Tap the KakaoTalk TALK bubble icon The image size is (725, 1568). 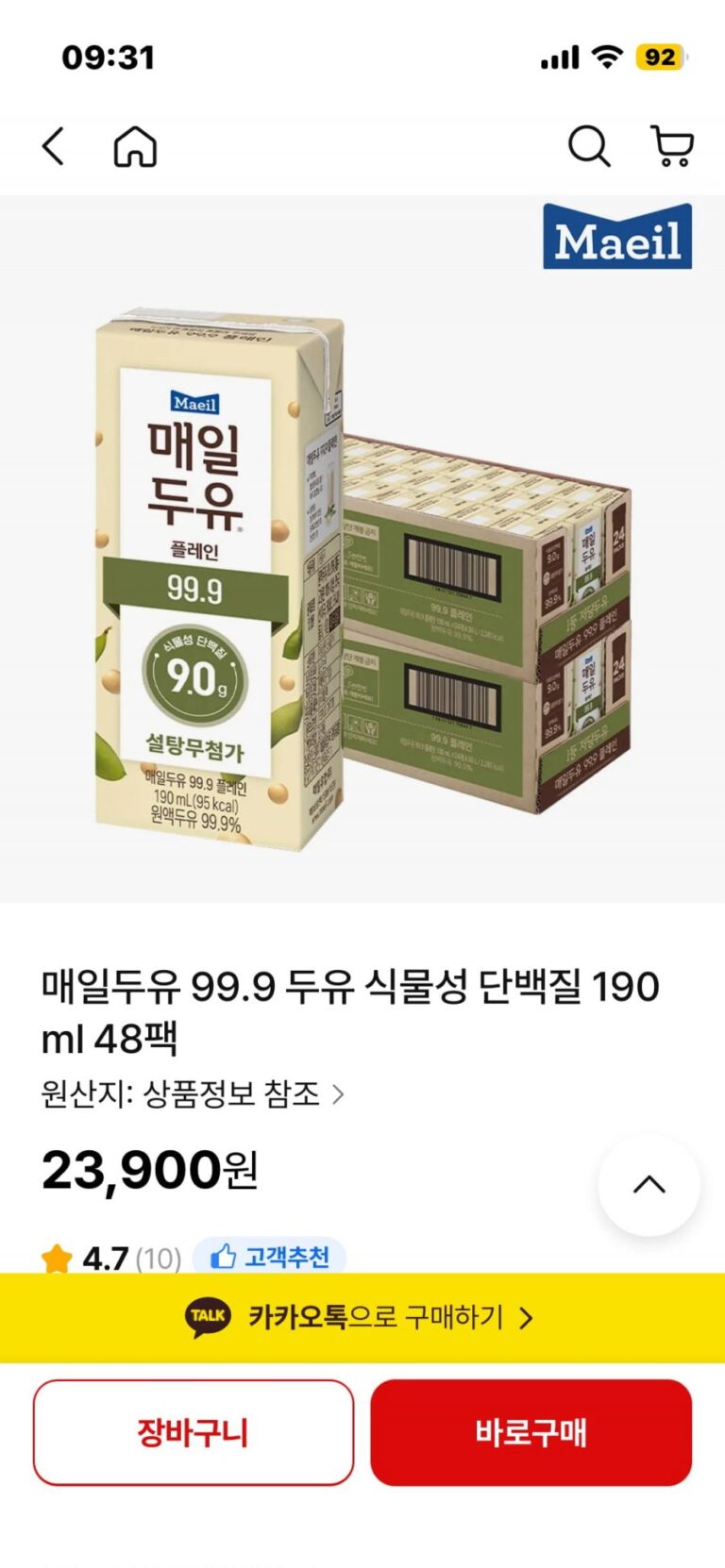pos(208,1317)
